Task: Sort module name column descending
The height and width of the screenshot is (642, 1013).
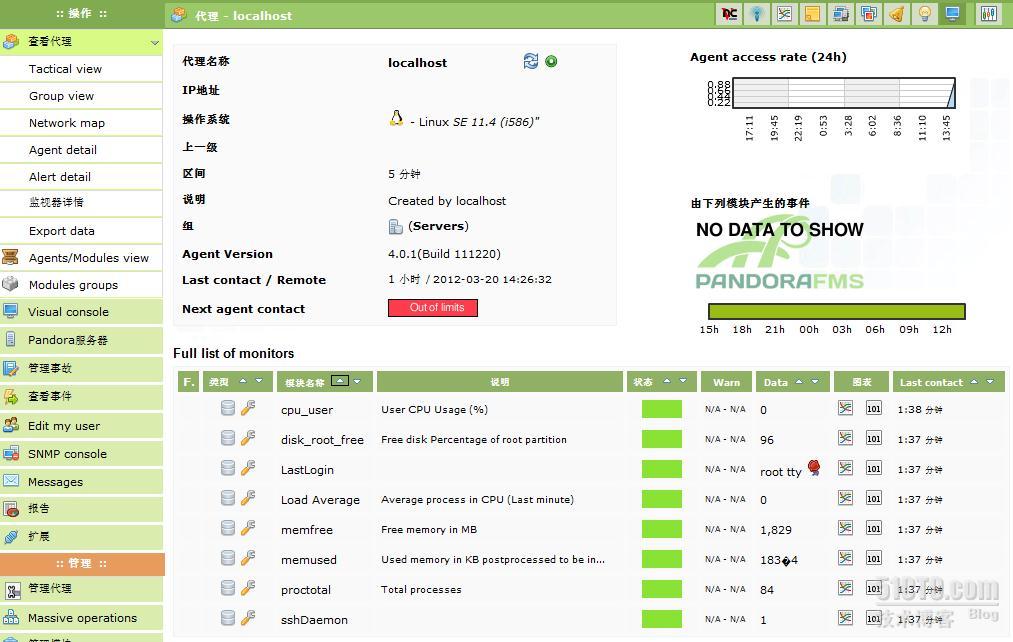Action: [x=357, y=381]
